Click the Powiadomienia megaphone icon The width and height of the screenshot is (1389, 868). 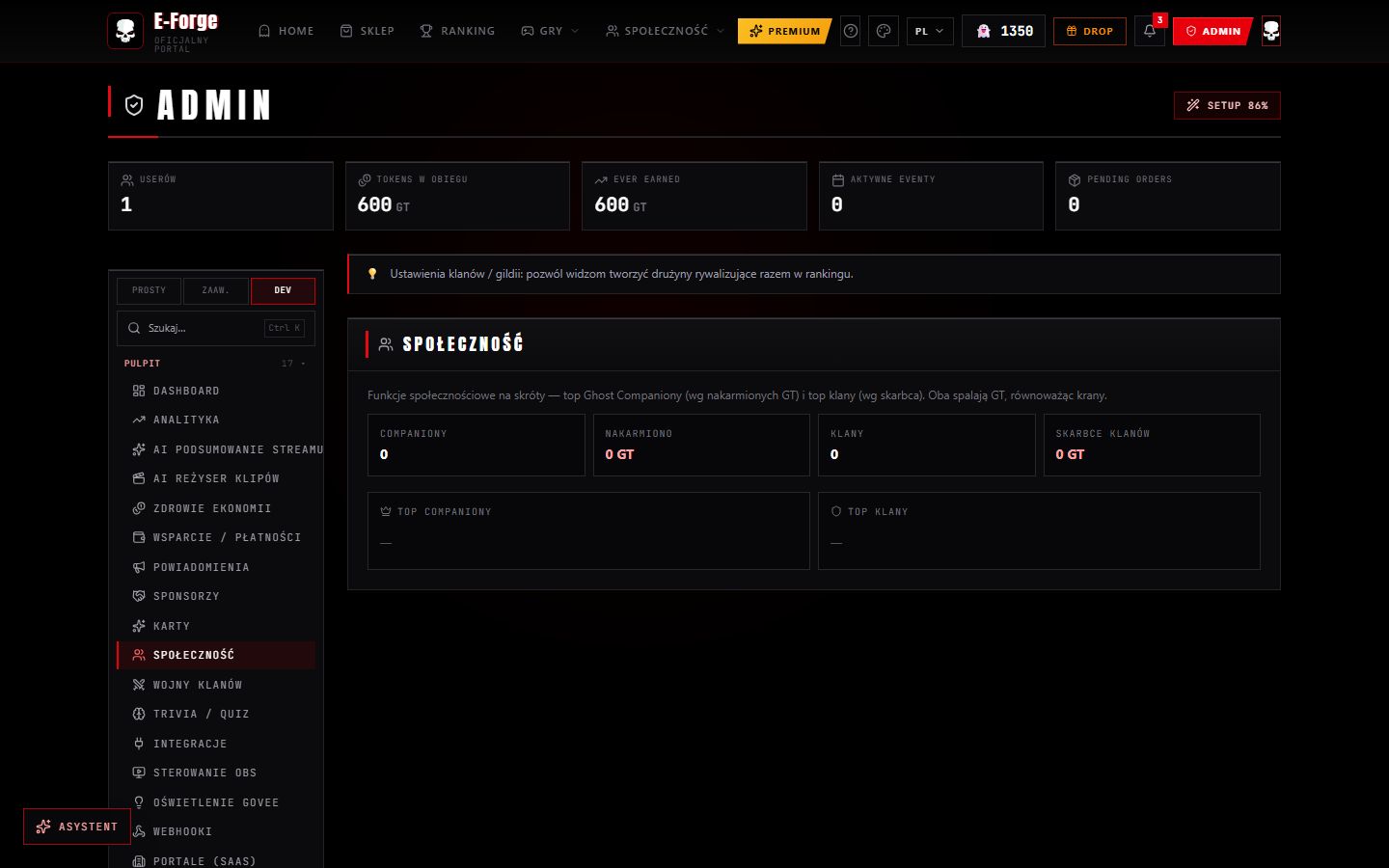click(x=139, y=567)
